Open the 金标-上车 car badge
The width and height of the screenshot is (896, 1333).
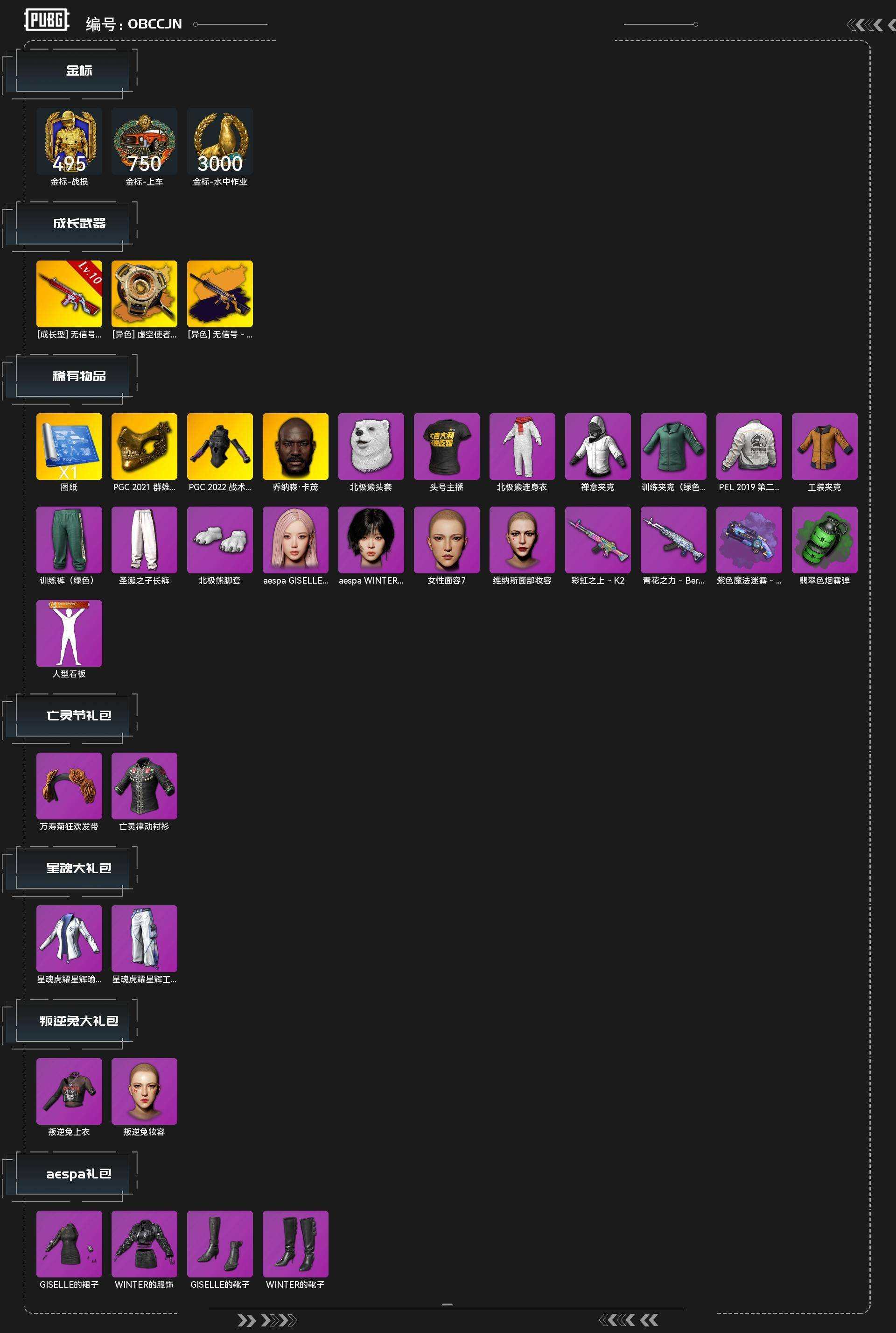coord(145,141)
